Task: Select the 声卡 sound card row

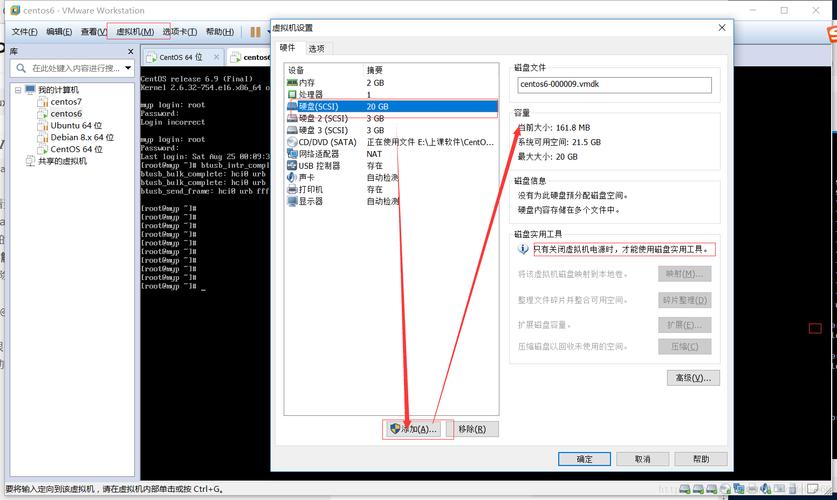Action: click(391, 177)
